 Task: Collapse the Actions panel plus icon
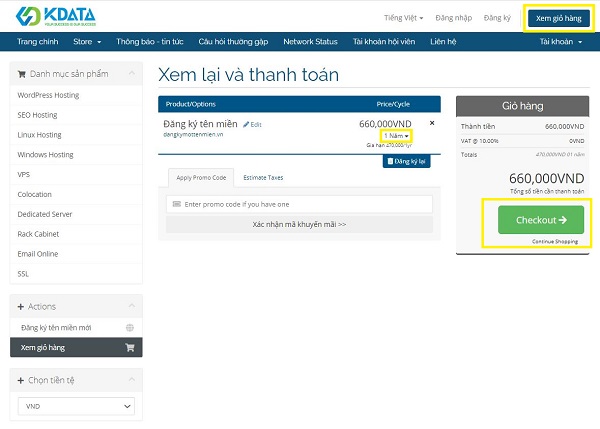21,306
